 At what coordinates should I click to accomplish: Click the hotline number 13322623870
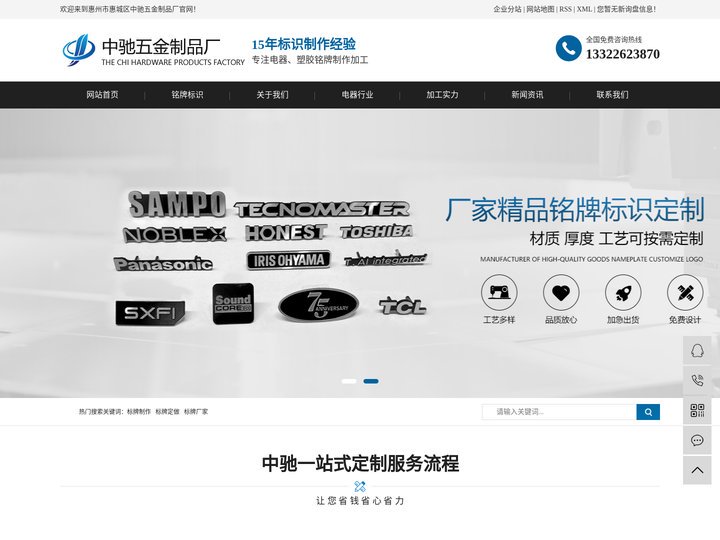[623, 54]
